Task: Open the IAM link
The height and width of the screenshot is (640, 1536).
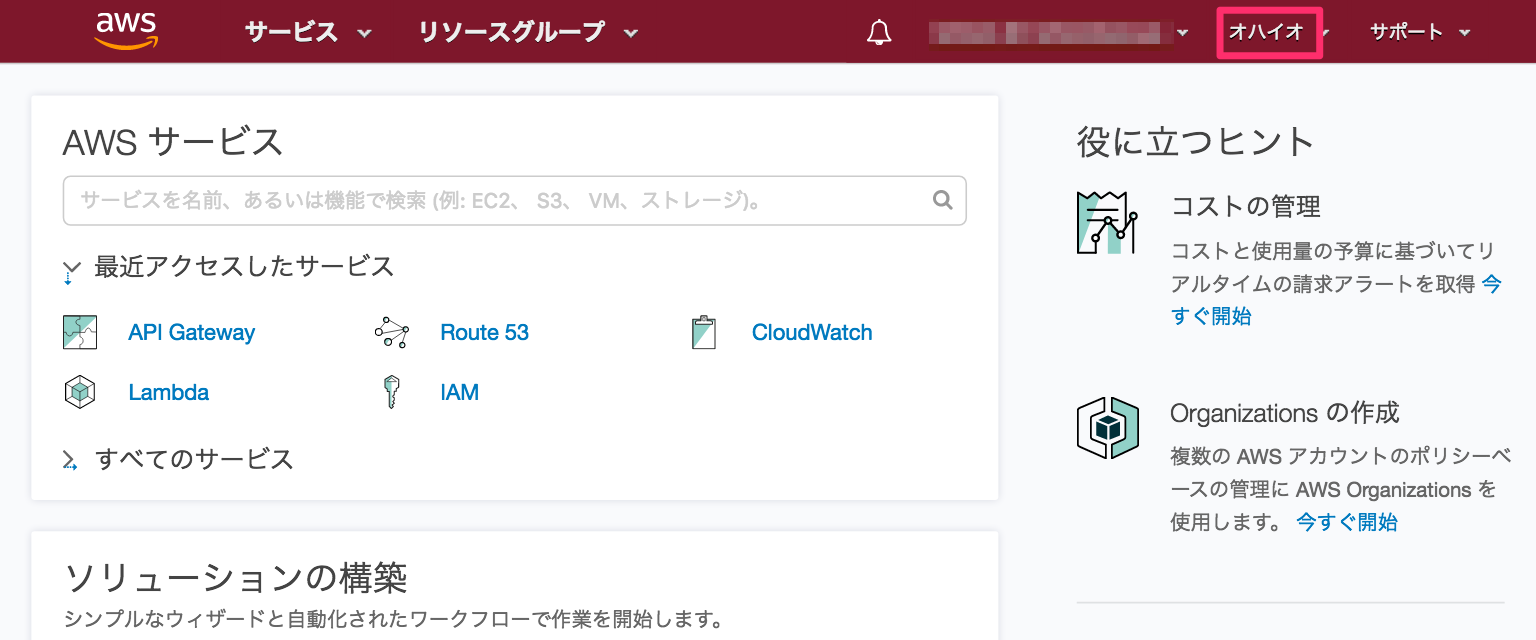Action: click(x=460, y=392)
